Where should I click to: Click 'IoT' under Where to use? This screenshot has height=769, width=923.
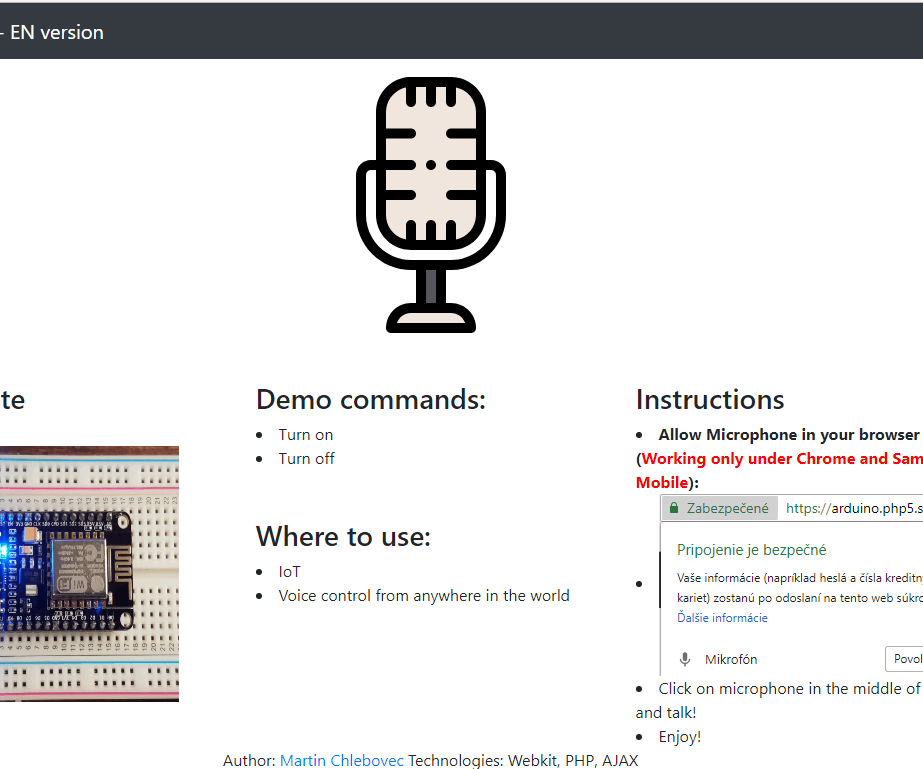click(x=289, y=571)
